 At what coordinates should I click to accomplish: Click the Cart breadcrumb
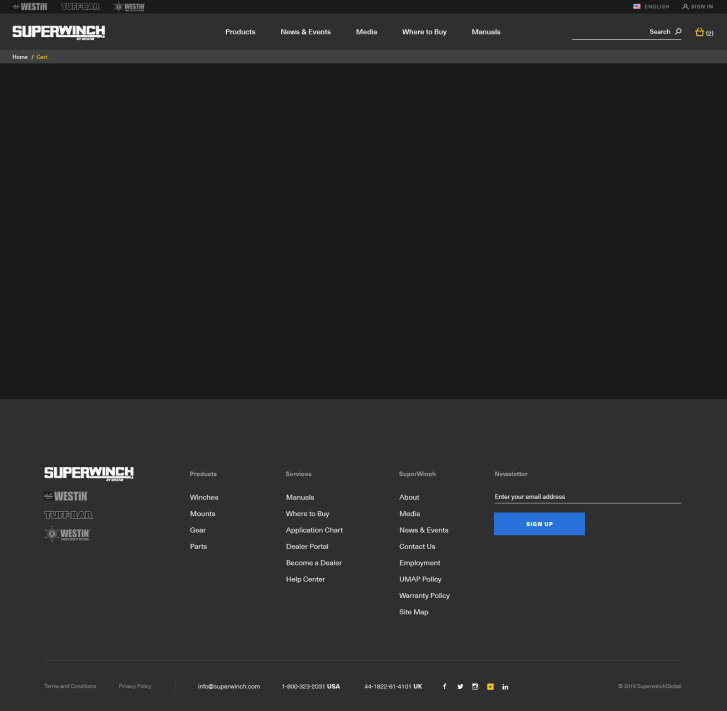tap(42, 57)
